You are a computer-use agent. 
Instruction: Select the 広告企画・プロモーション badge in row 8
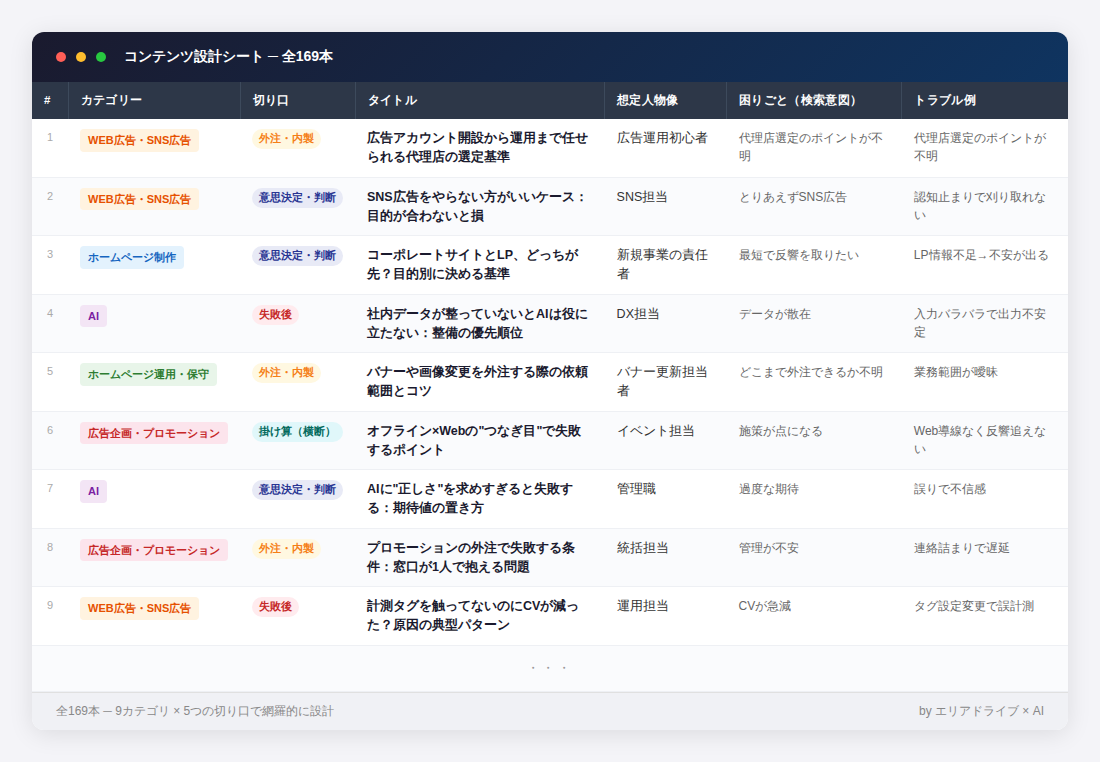click(x=153, y=548)
